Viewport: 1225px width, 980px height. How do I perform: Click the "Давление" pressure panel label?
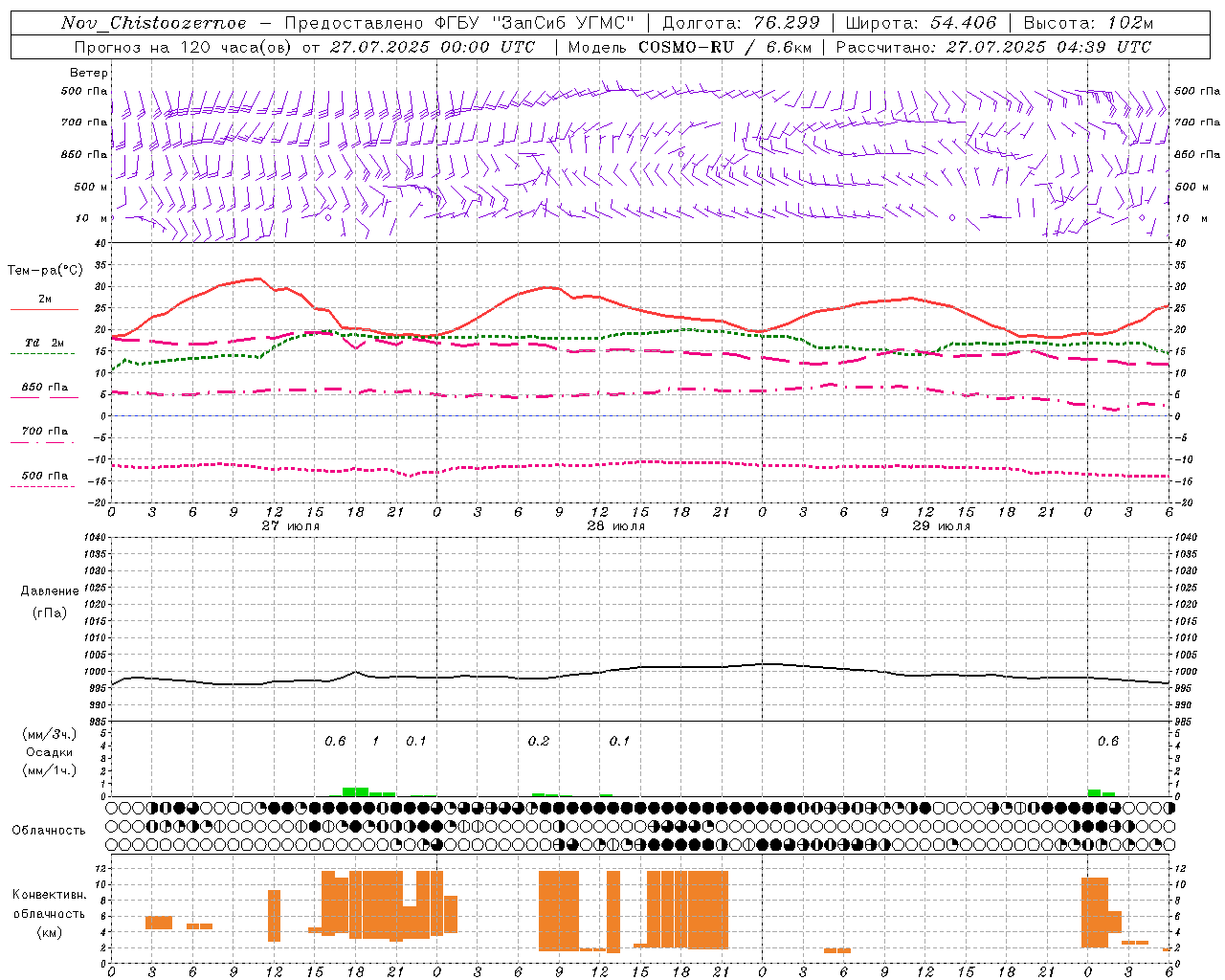point(50,591)
